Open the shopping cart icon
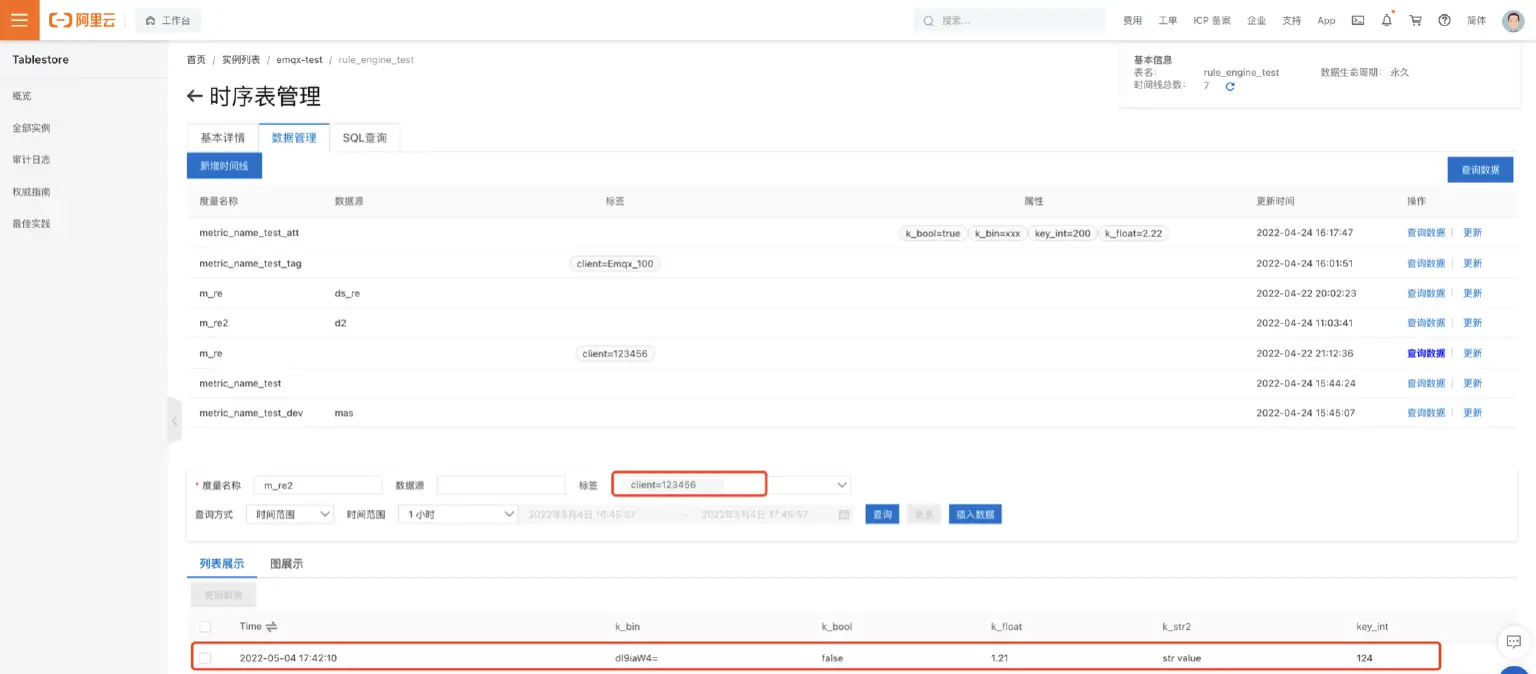Image resolution: width=1536 pixels, height=674 pixels. [x=1415, y=20]
